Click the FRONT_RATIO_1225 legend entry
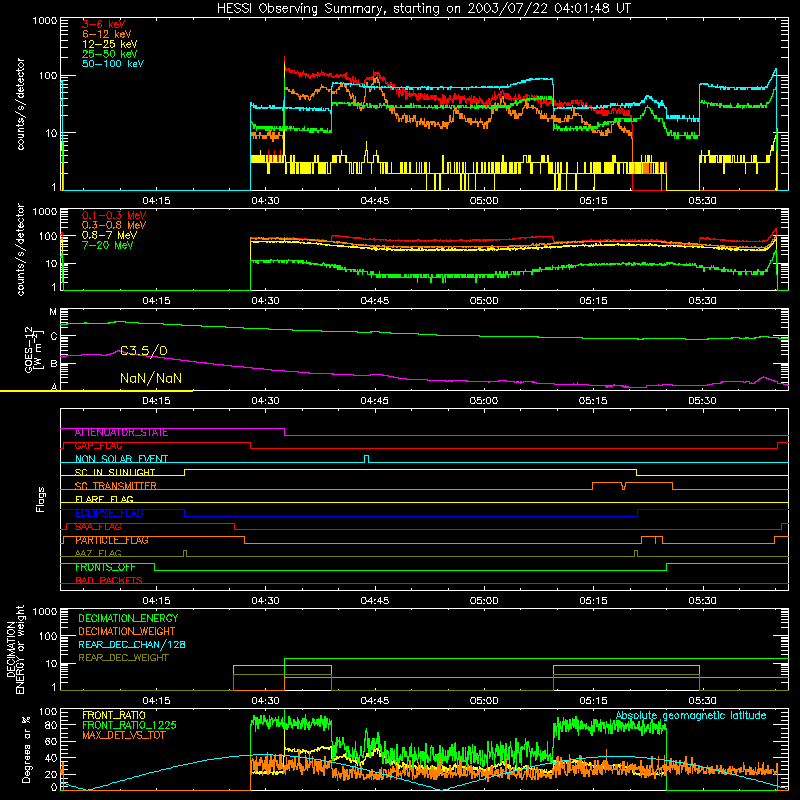Image resolution: width=800 pixels, height=800 pixels. point(130,725)
